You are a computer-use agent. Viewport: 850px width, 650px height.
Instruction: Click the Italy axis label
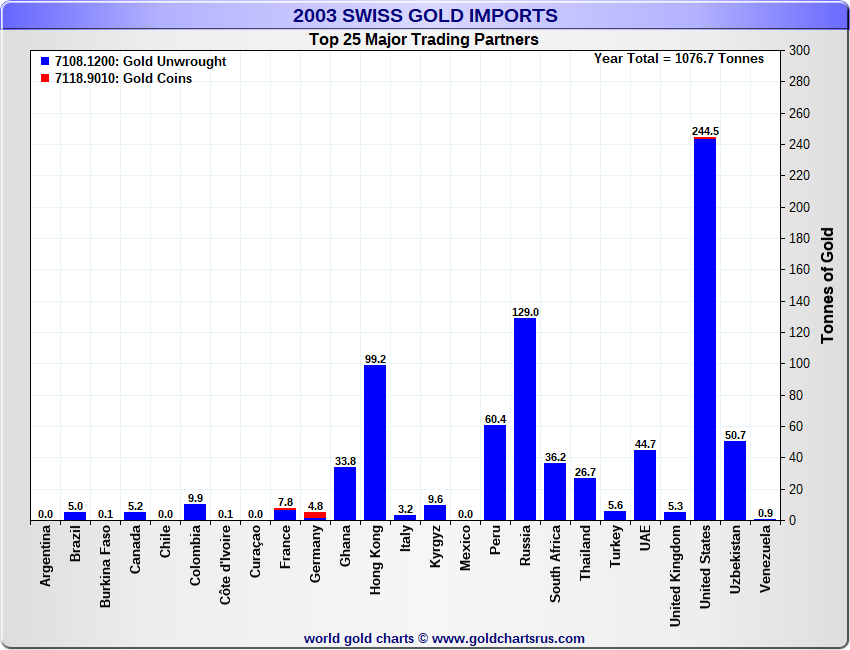tap(405, 538)
